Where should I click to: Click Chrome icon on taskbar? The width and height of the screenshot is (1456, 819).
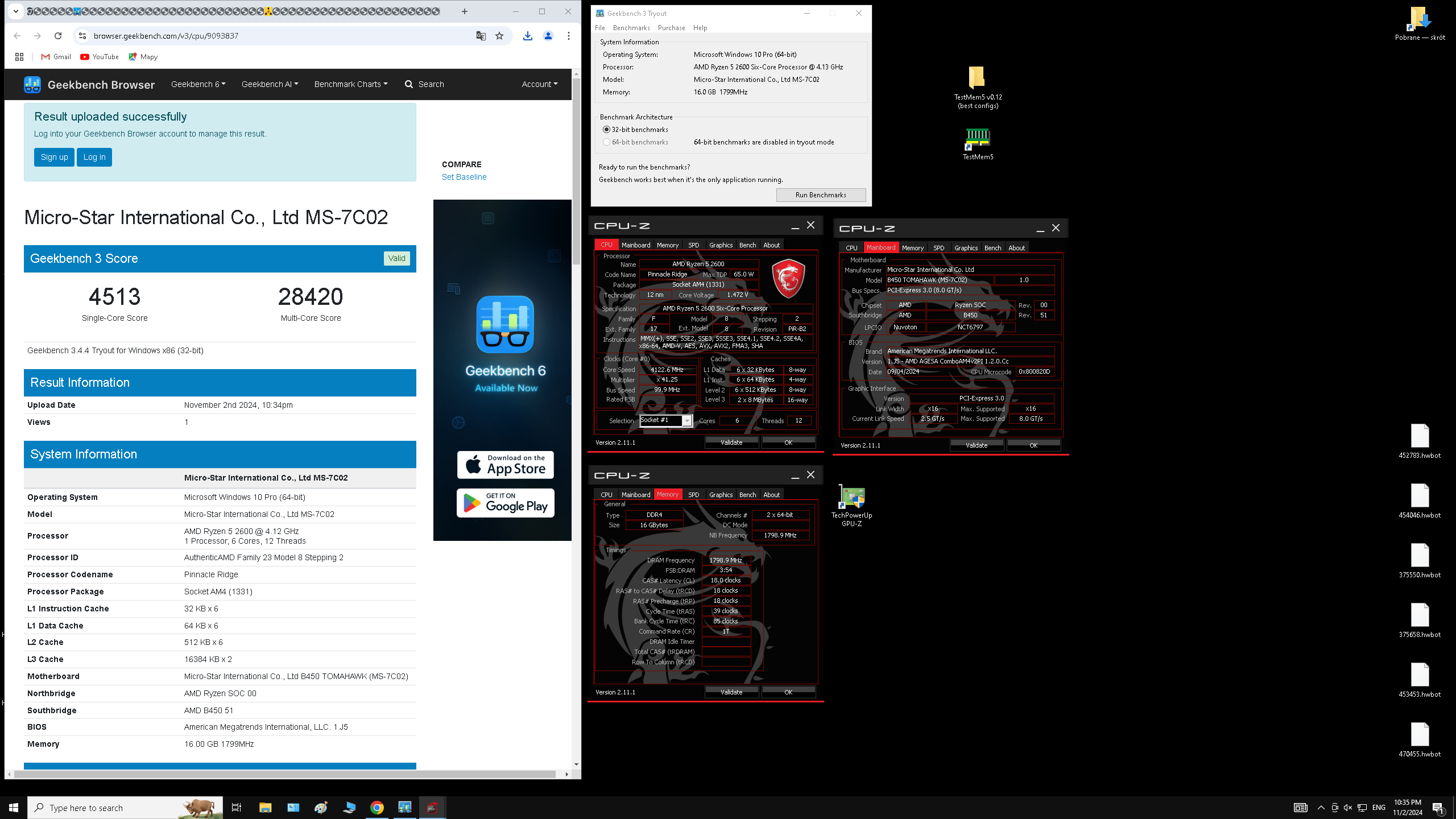pos(377,808)
